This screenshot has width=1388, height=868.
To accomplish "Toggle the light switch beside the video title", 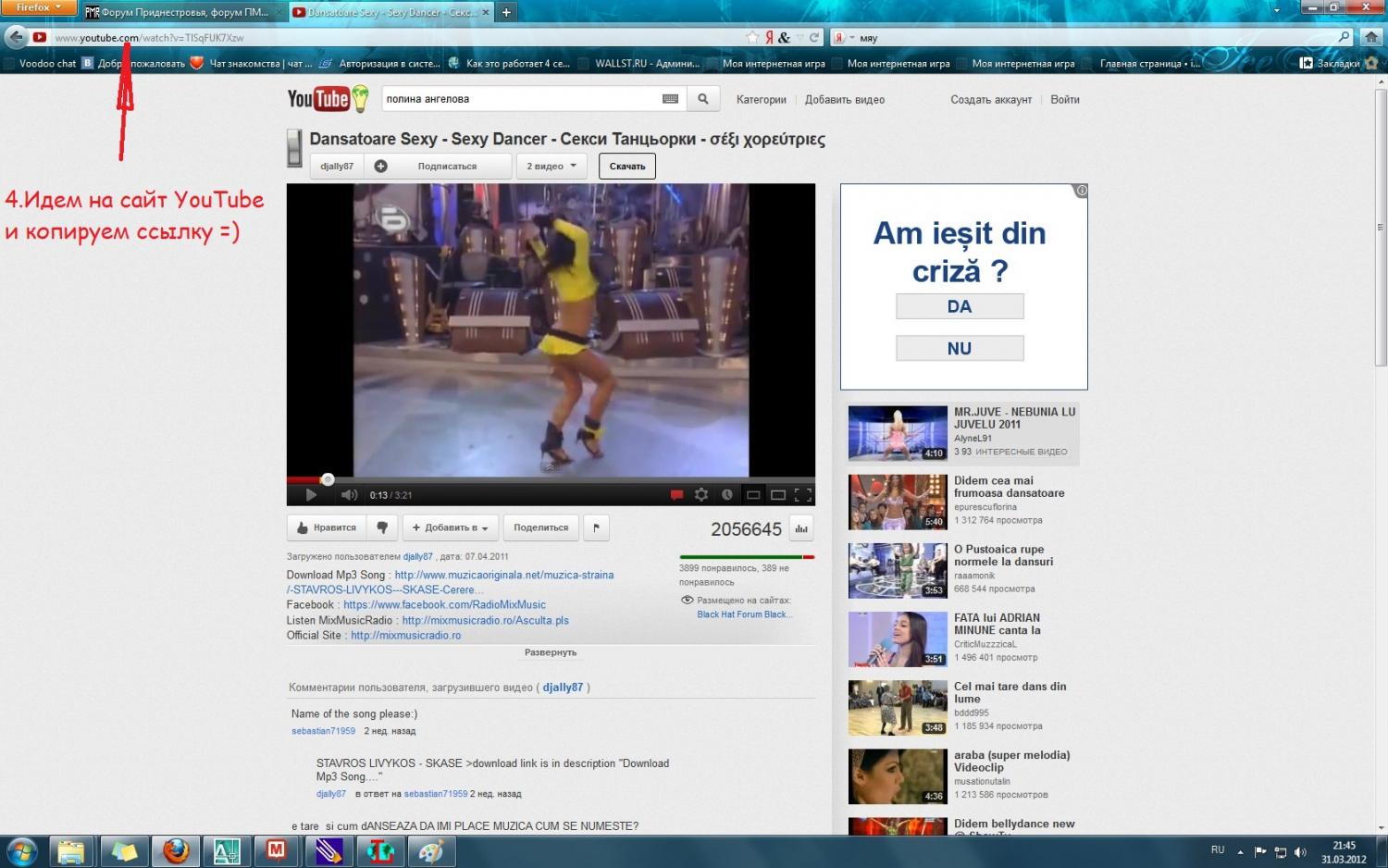I will [x=294, y=148].
